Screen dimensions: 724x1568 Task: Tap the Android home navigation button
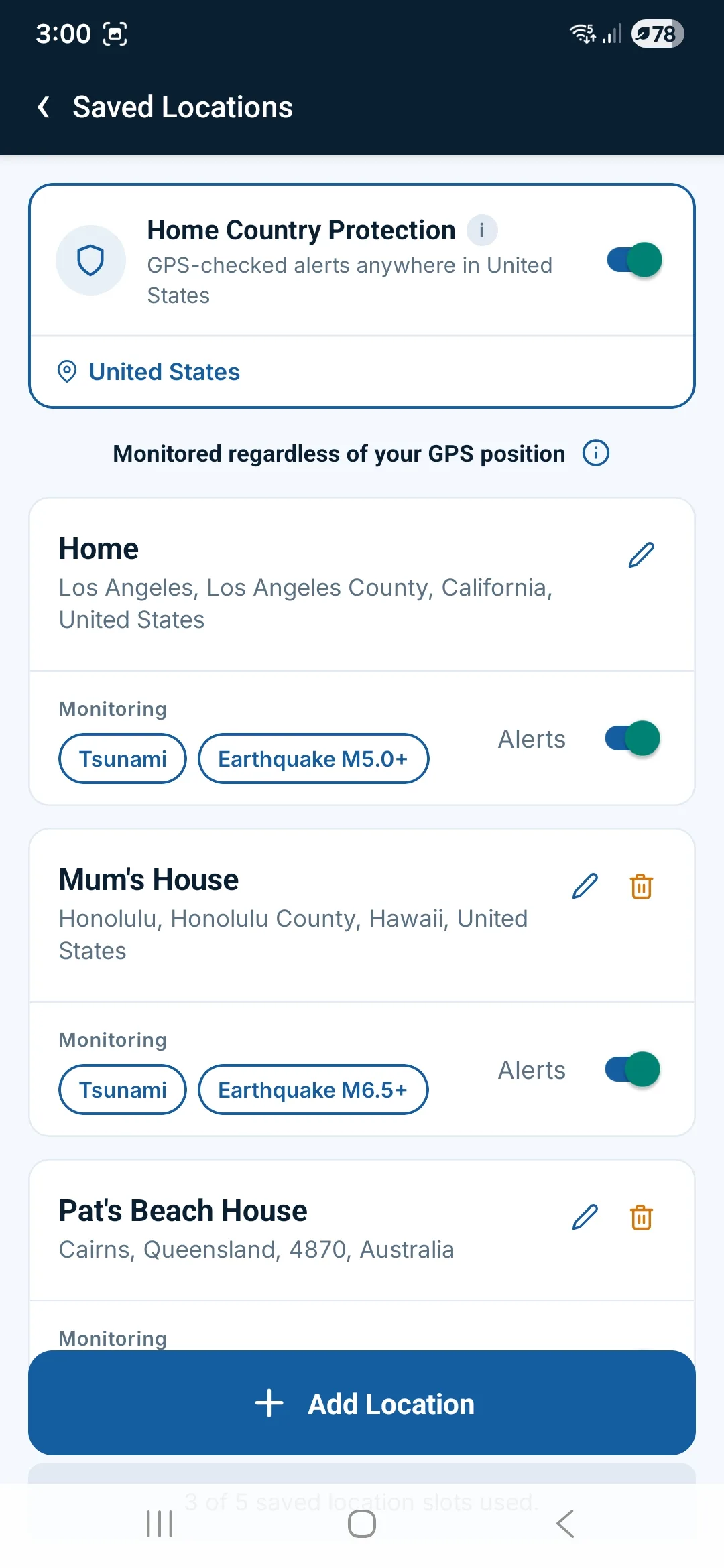362,1524
